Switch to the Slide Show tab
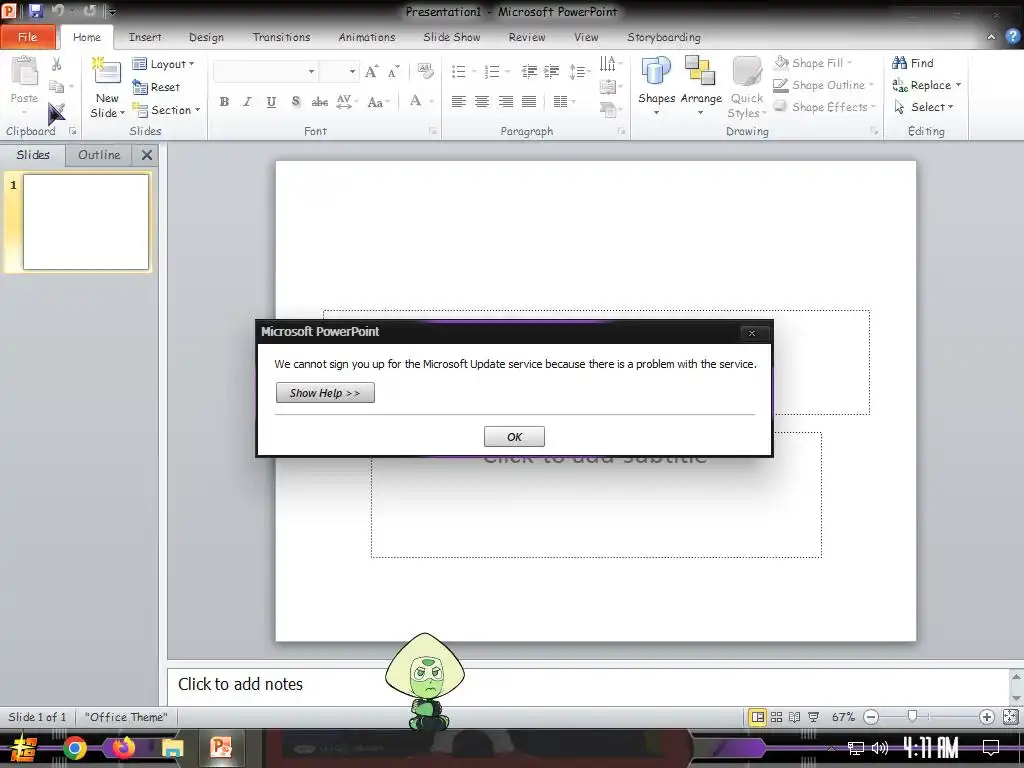Screen dimensions: 1024x768 coord(451,37)
